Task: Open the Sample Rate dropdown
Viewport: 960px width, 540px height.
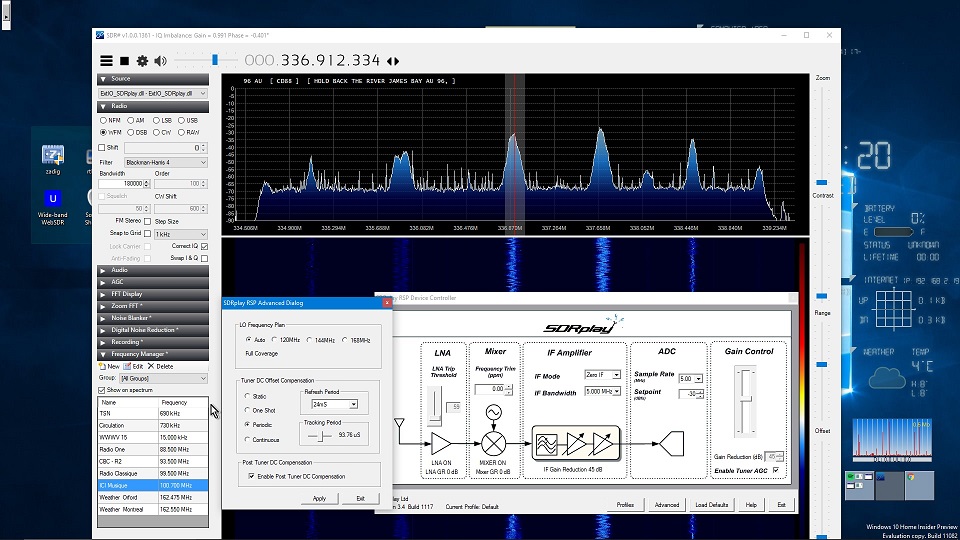Action: click(690, 379)
